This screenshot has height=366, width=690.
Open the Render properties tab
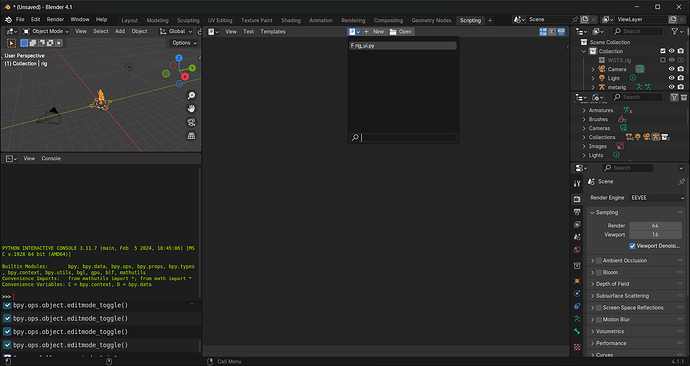click(577, 199)
